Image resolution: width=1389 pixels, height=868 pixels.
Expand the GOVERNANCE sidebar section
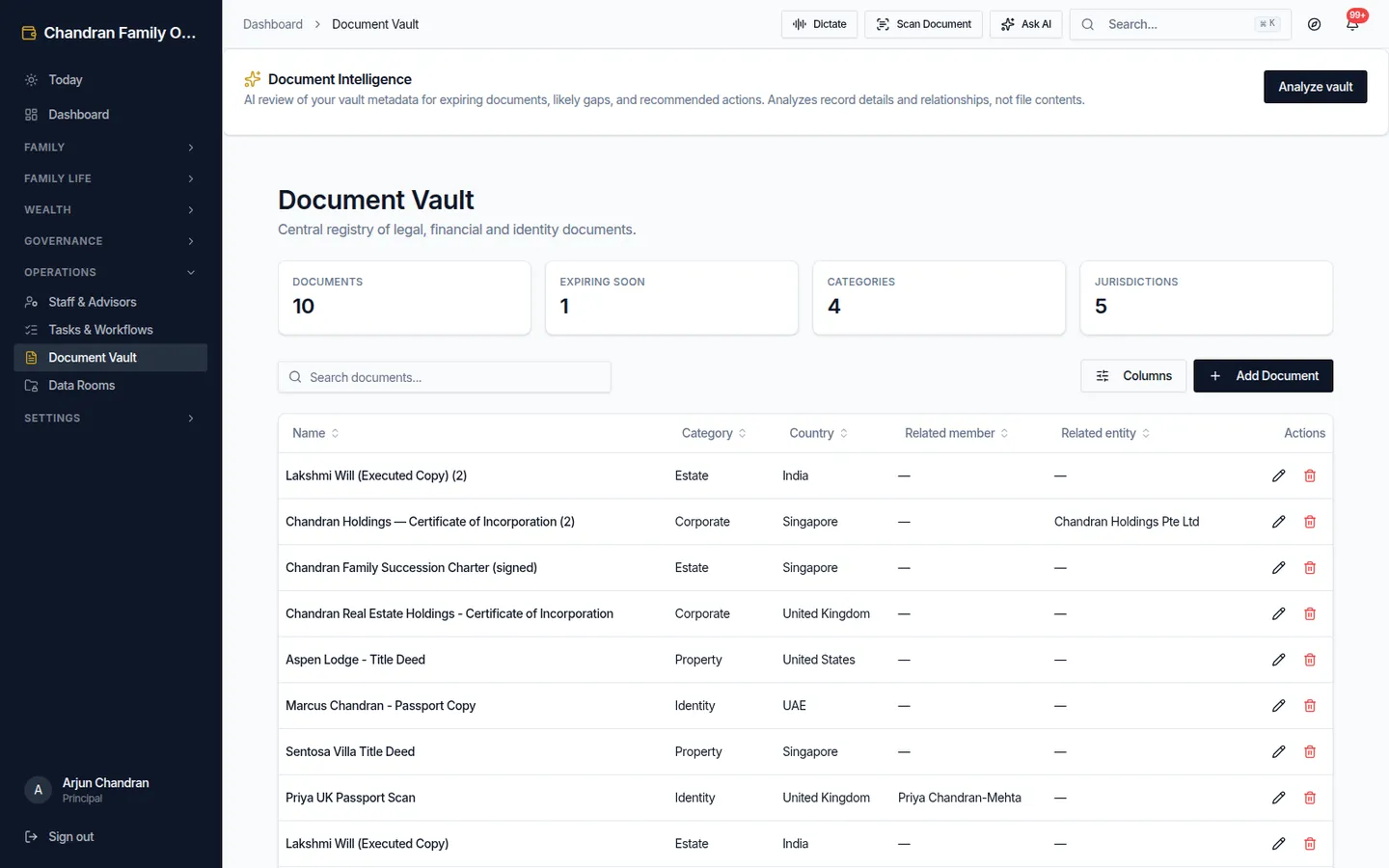110,241
